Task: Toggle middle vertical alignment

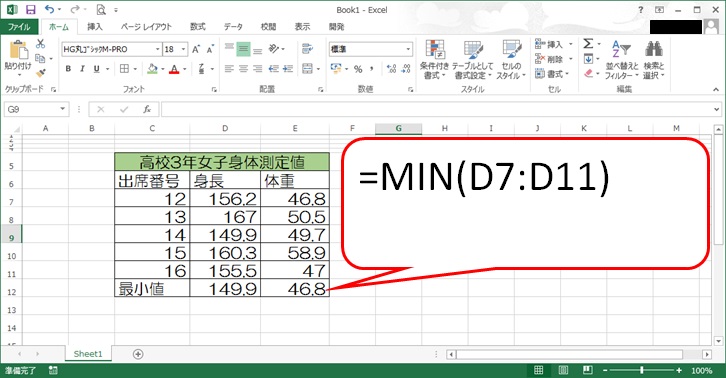Action: tap(244, 49)
